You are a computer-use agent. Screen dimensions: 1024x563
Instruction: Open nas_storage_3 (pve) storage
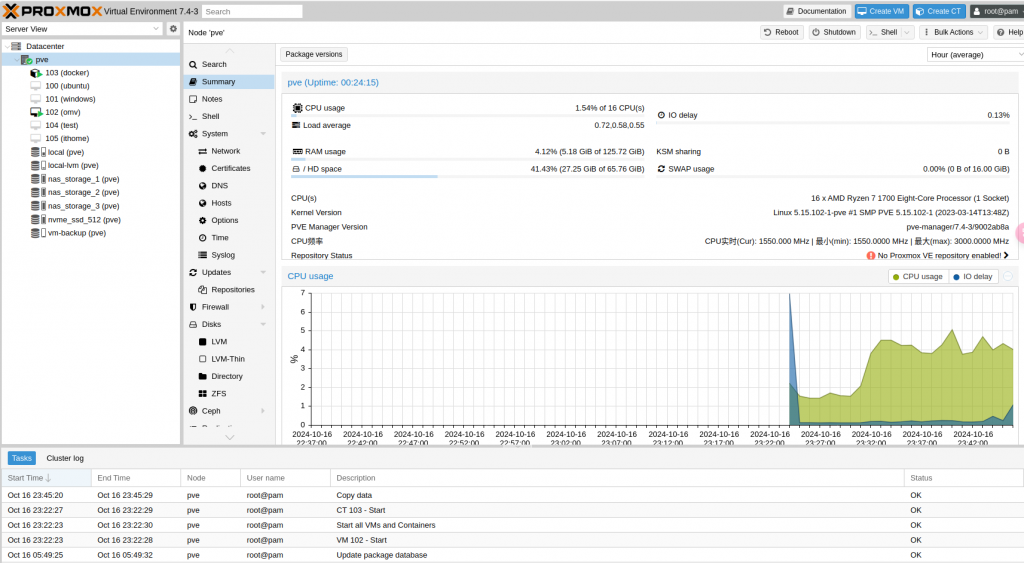tap(83, 206)
